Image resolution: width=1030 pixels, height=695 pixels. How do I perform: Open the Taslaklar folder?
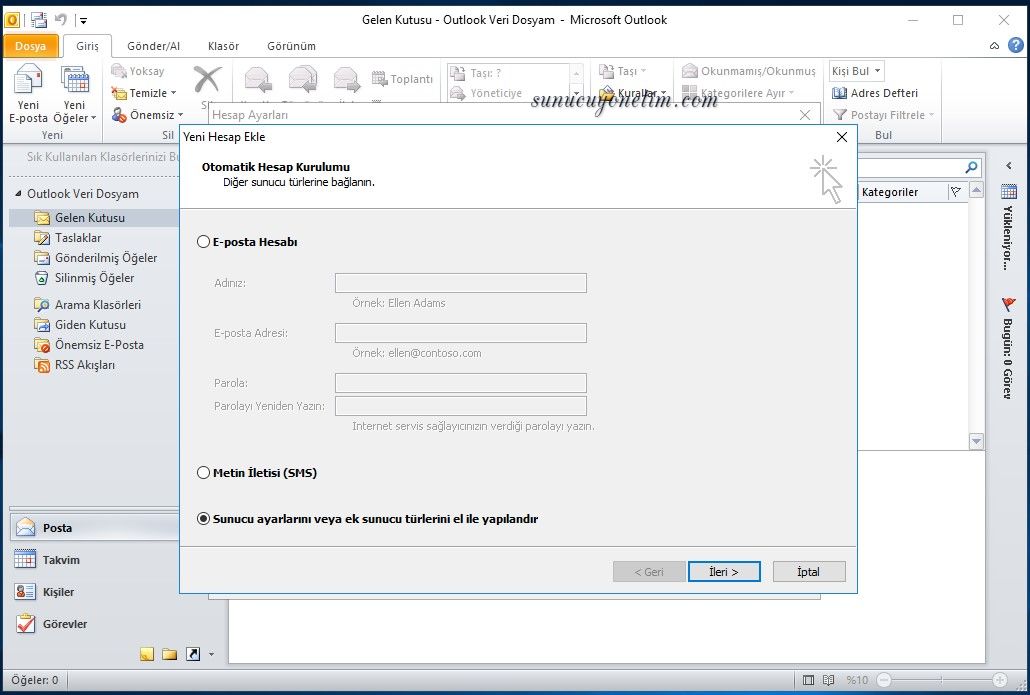(78, 238)
